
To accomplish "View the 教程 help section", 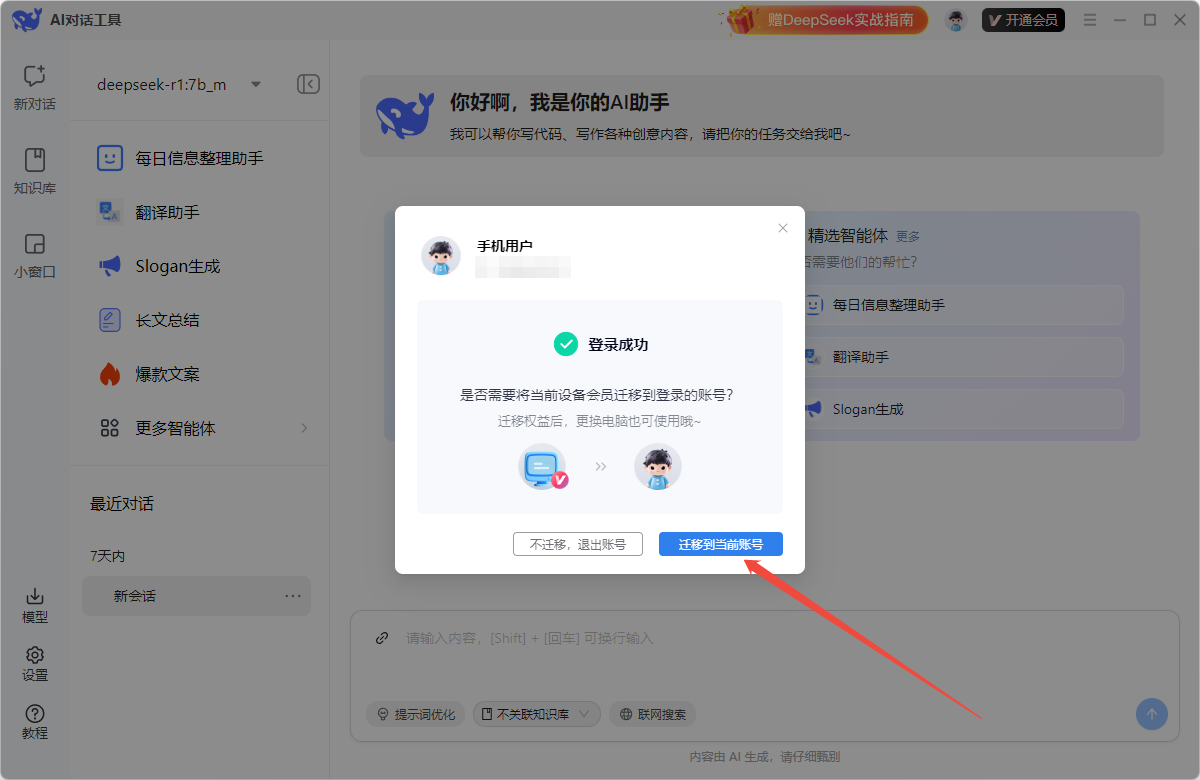I will [34, 722].
